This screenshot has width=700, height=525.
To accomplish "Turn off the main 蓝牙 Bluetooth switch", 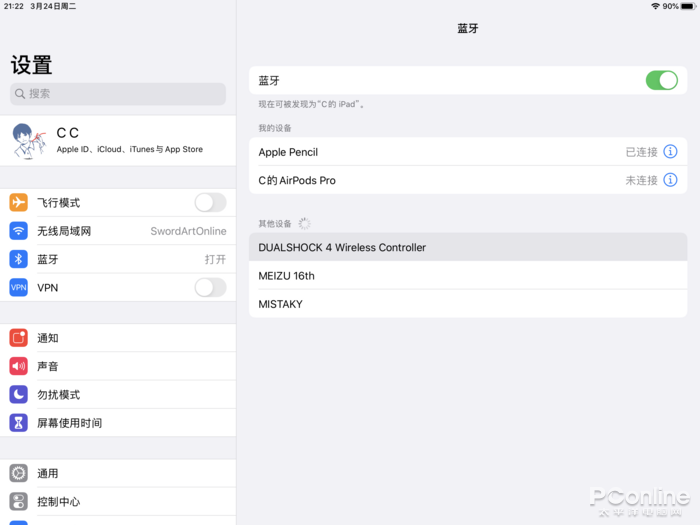I will [x=662, y=80].
